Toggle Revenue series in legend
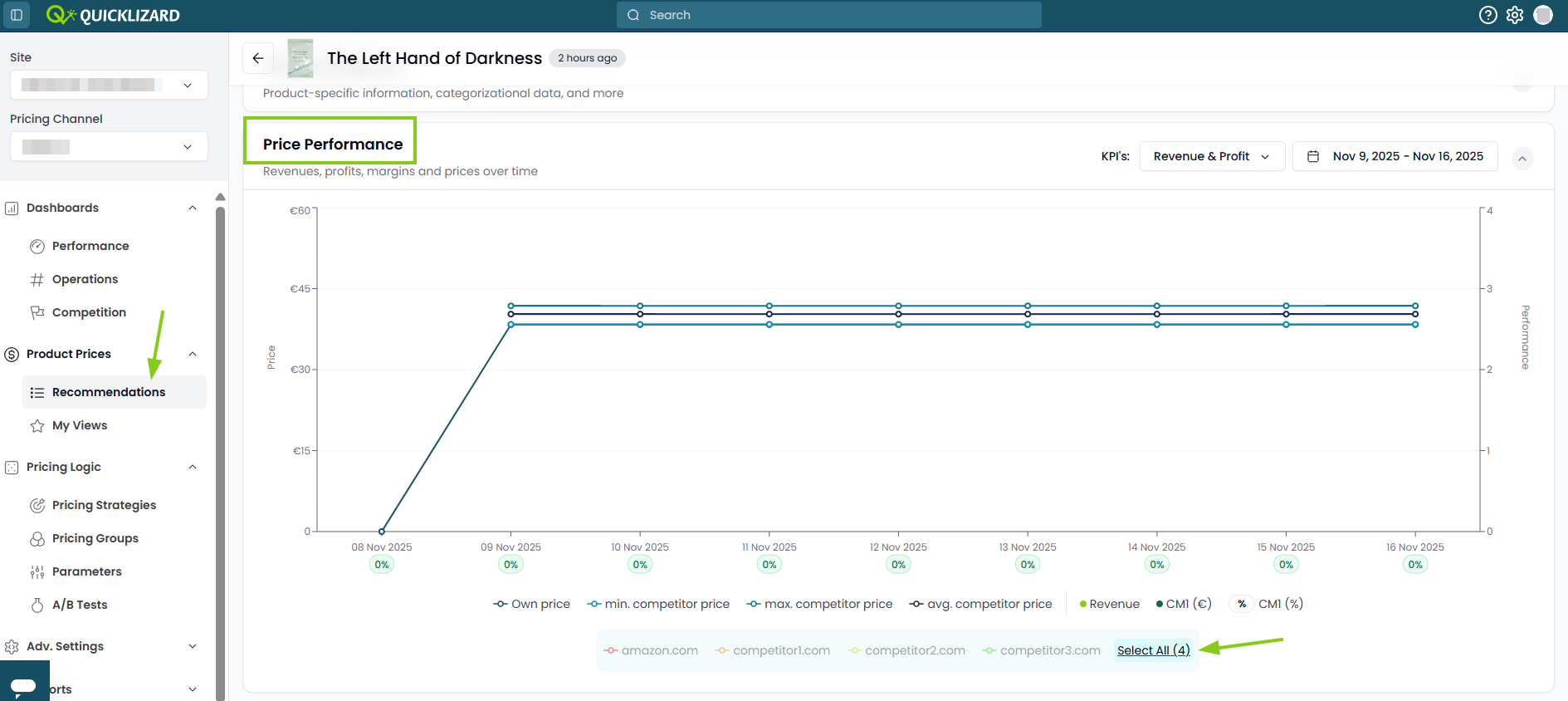 (x=1110, y=604)
